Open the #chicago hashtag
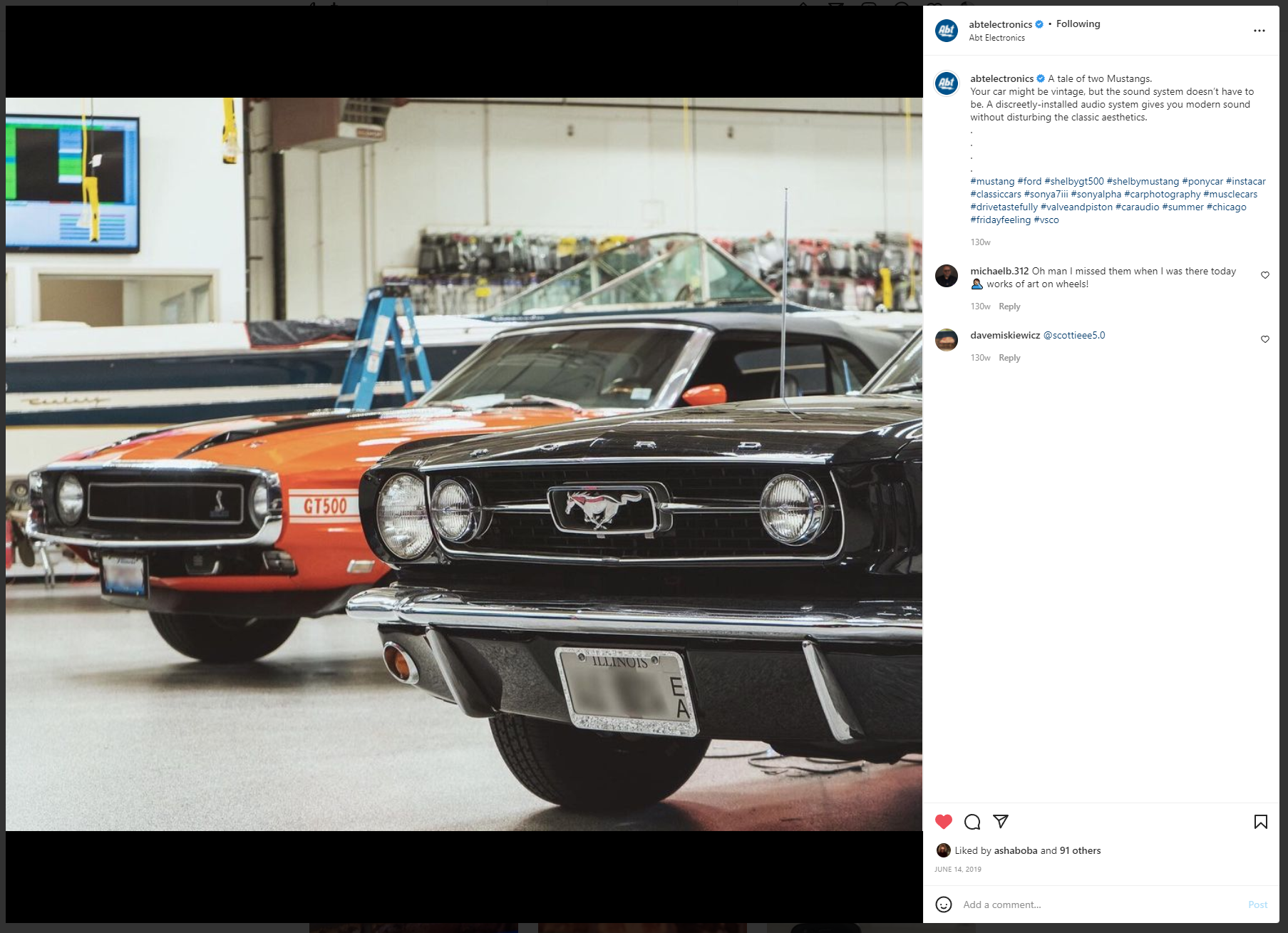This screenshot has height=933, width=1288. [x=1226, y=207]
